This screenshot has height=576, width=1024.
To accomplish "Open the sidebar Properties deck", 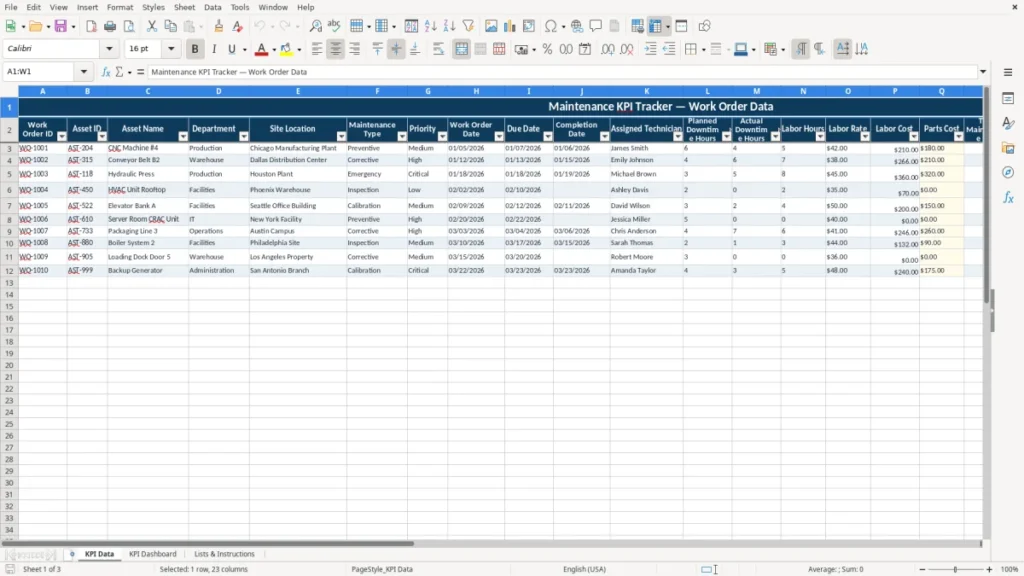I will coord(1008,99).
